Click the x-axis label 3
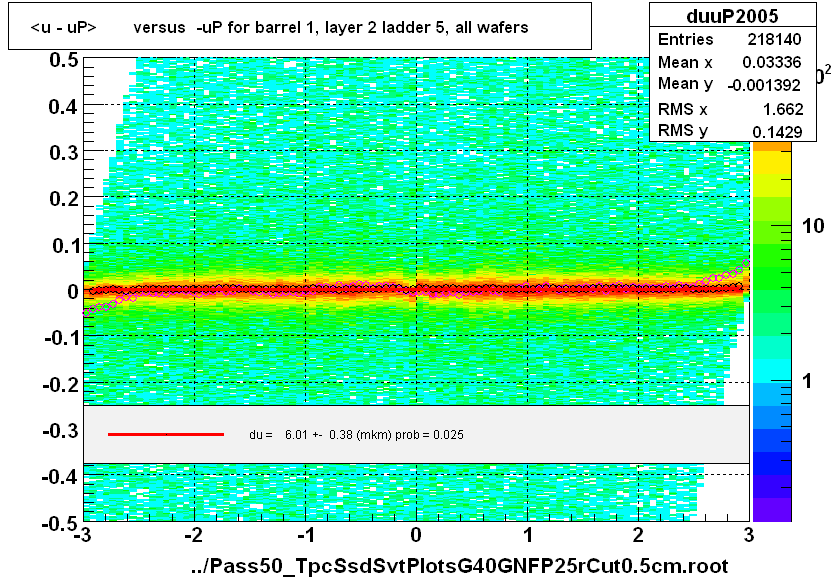Screen dimensions: 833x579 [x=749, y=534]
